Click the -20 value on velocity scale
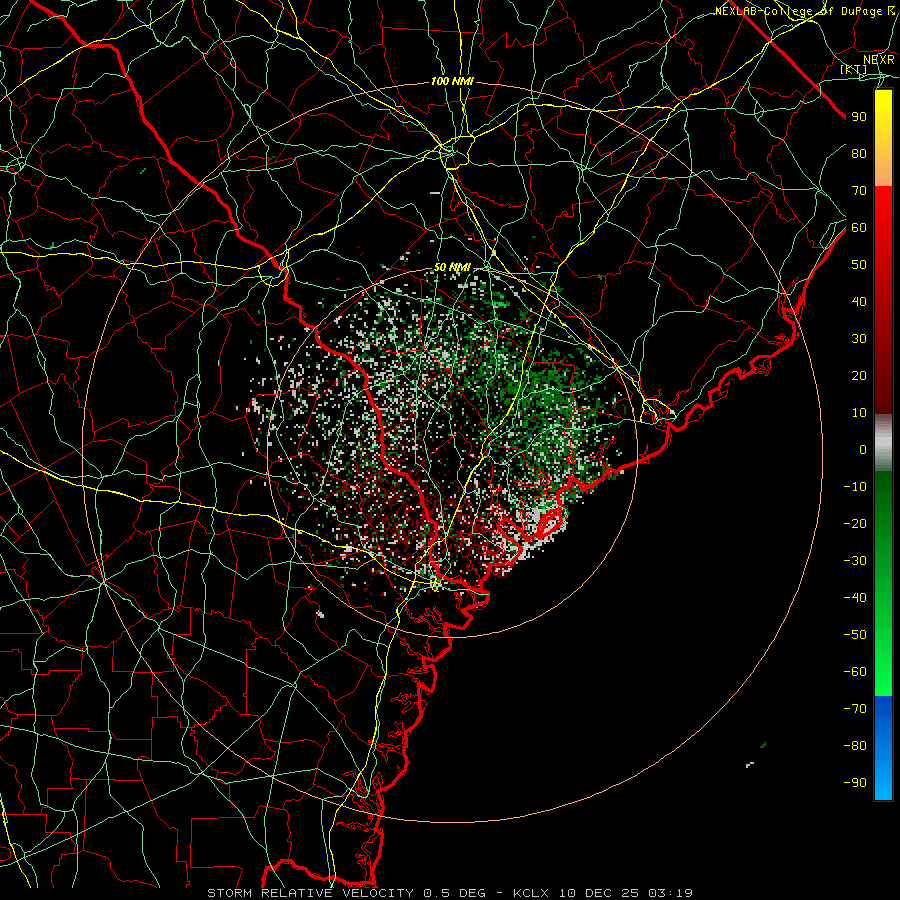Viewport: 900px width, 900px height. pos(855,523)
